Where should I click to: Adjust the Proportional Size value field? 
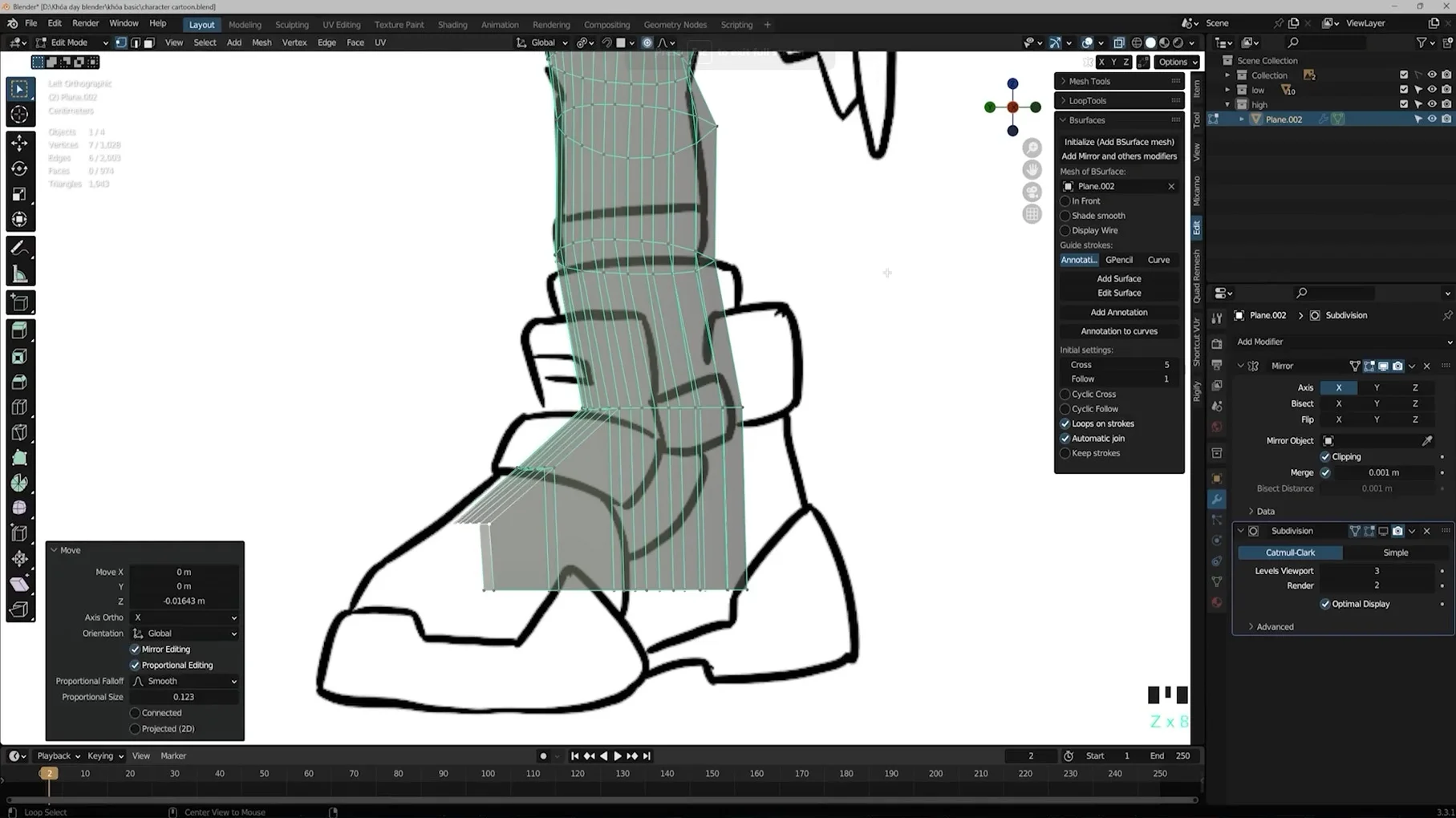coord(185,698)
